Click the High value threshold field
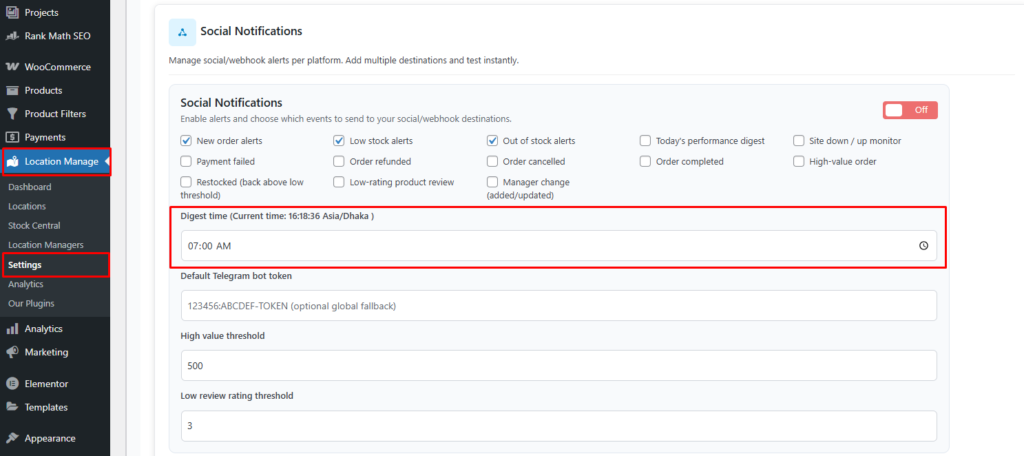The image size is (1024, 456). click(x=558, y=365)
